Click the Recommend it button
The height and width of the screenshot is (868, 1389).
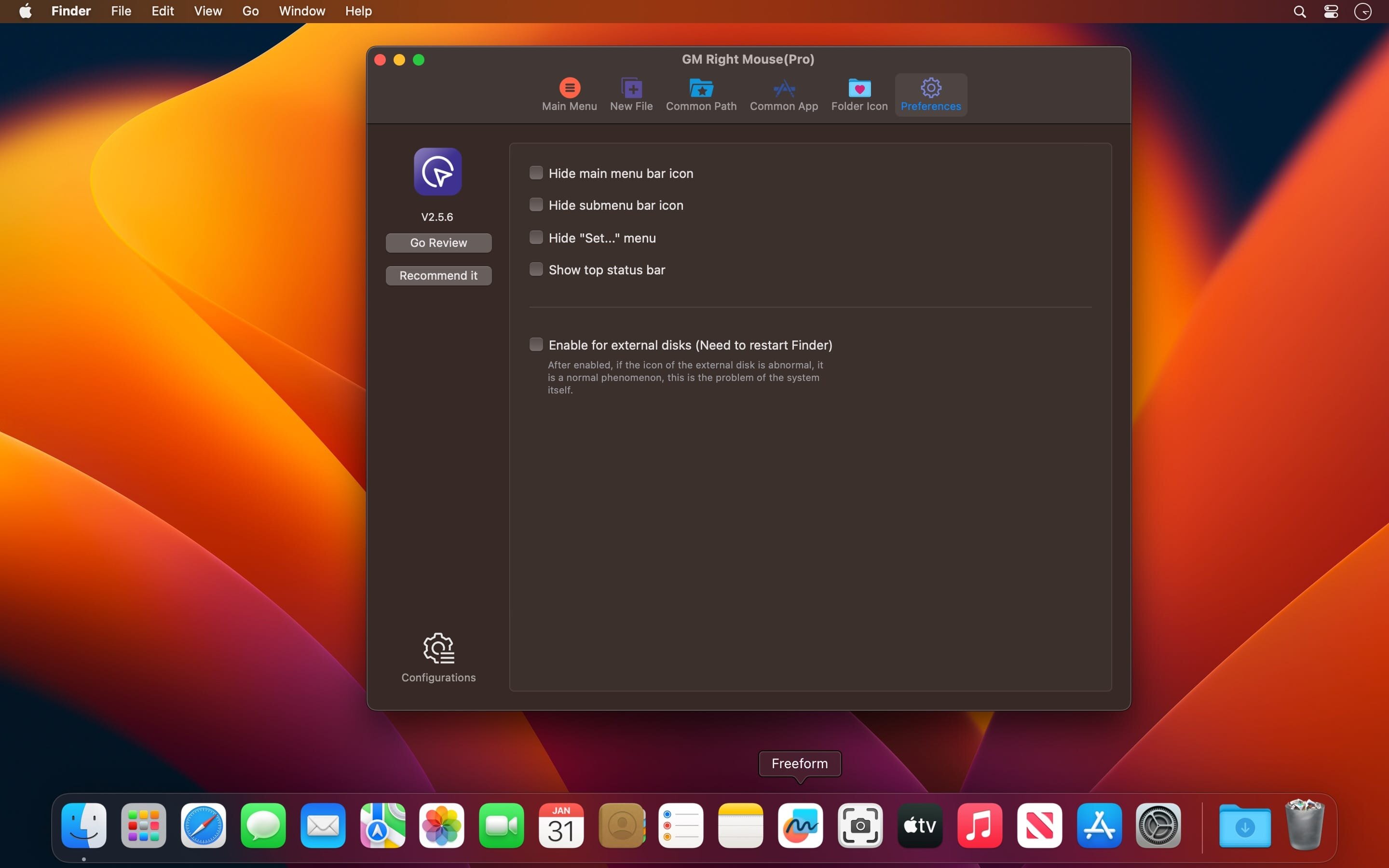438,275
